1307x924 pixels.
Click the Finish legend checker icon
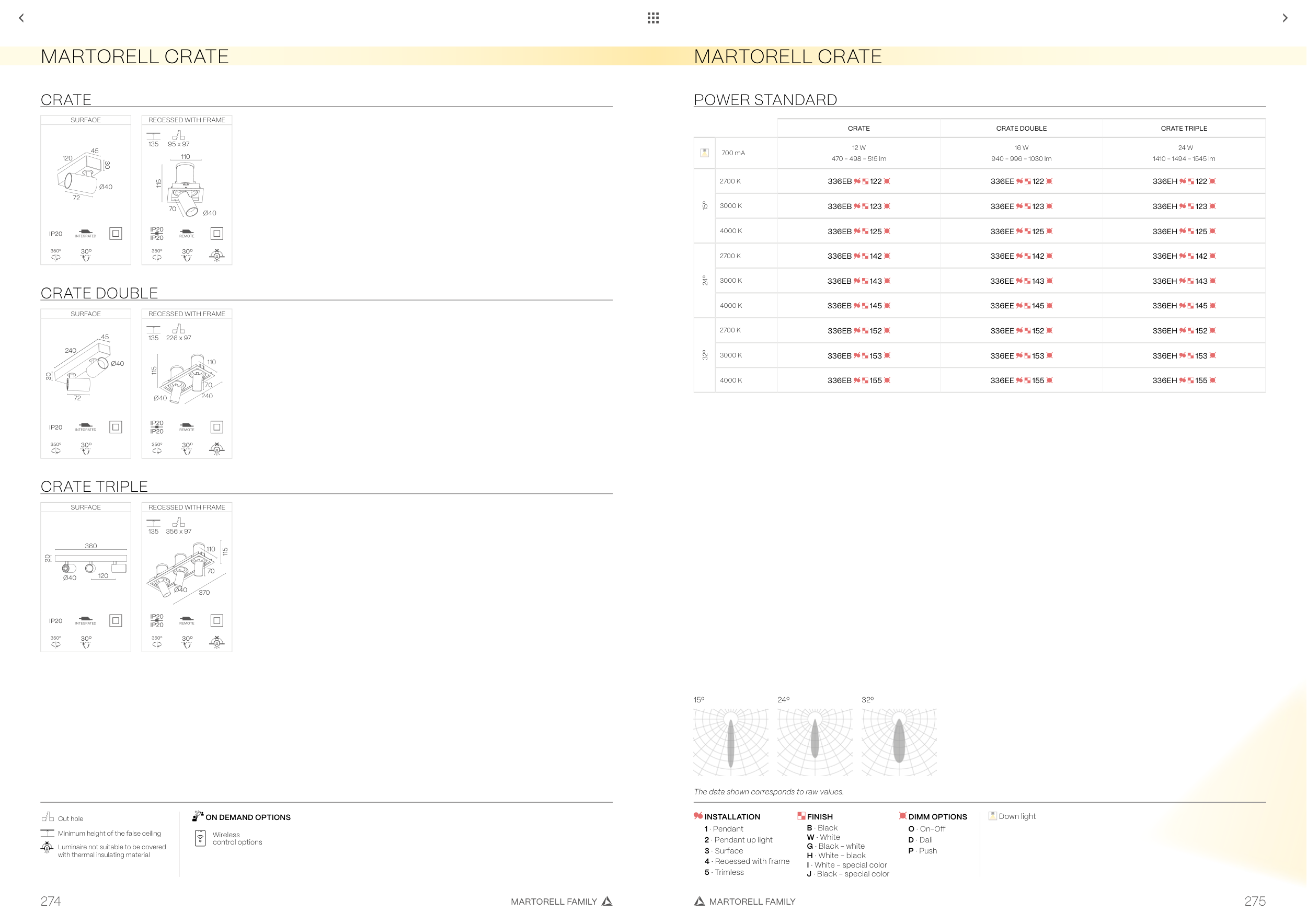click(801, 816)
